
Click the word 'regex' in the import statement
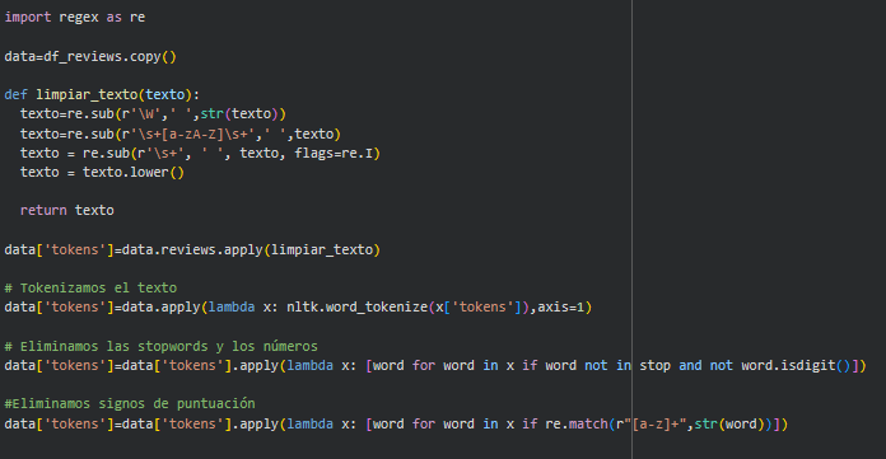(x=79, y=18)
